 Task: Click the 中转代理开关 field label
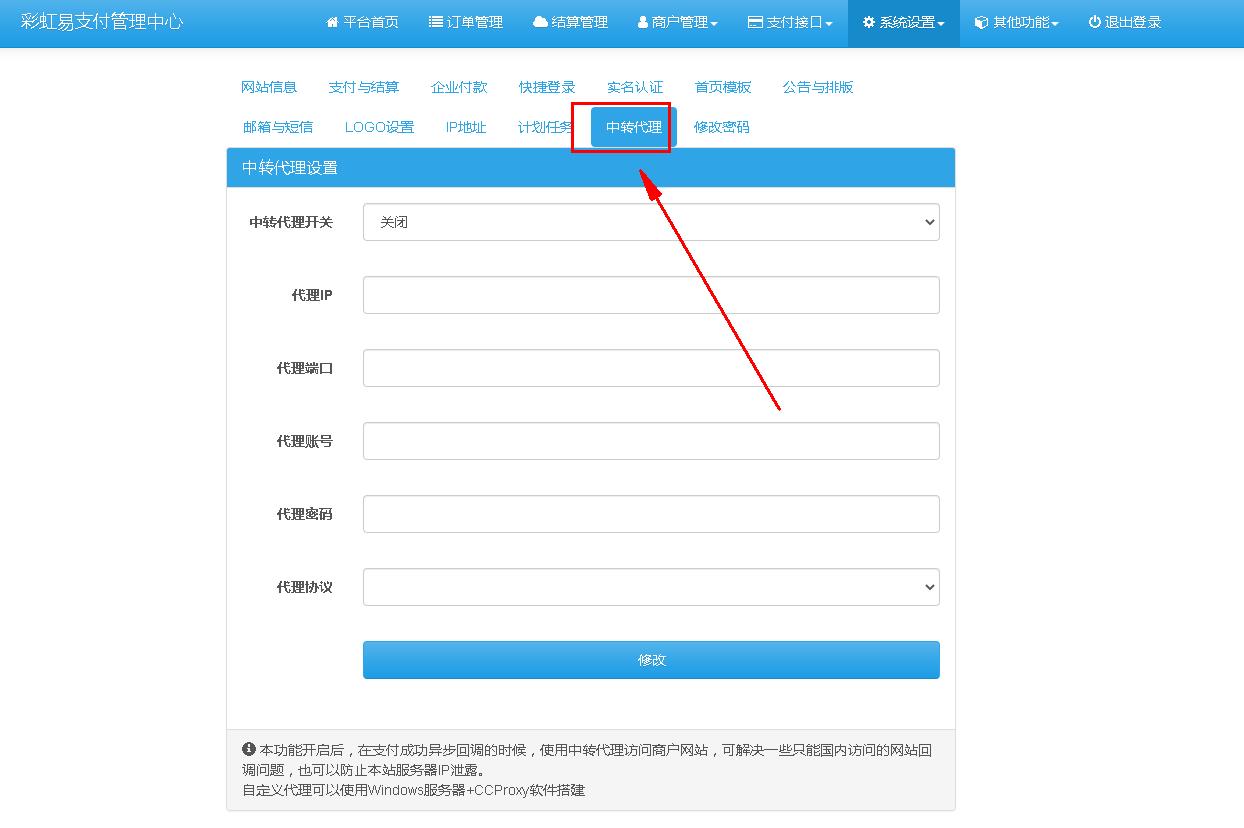point(291,222)
